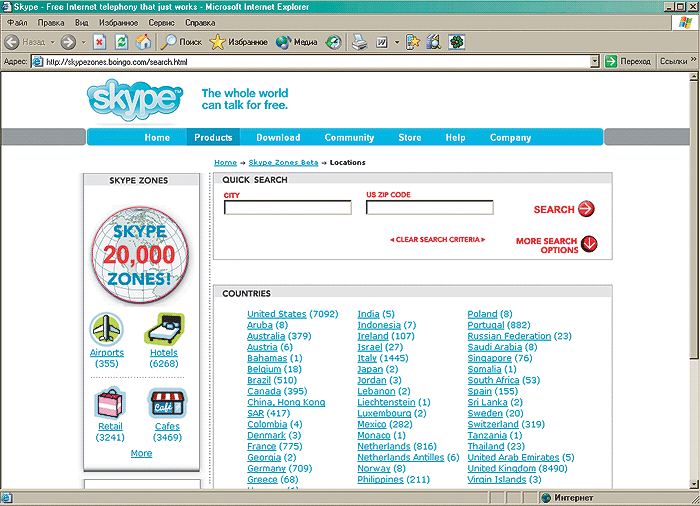Refresh the page with the green arrows icon
700x506 pixels.
pyautogui.click(x=121, y=42)
